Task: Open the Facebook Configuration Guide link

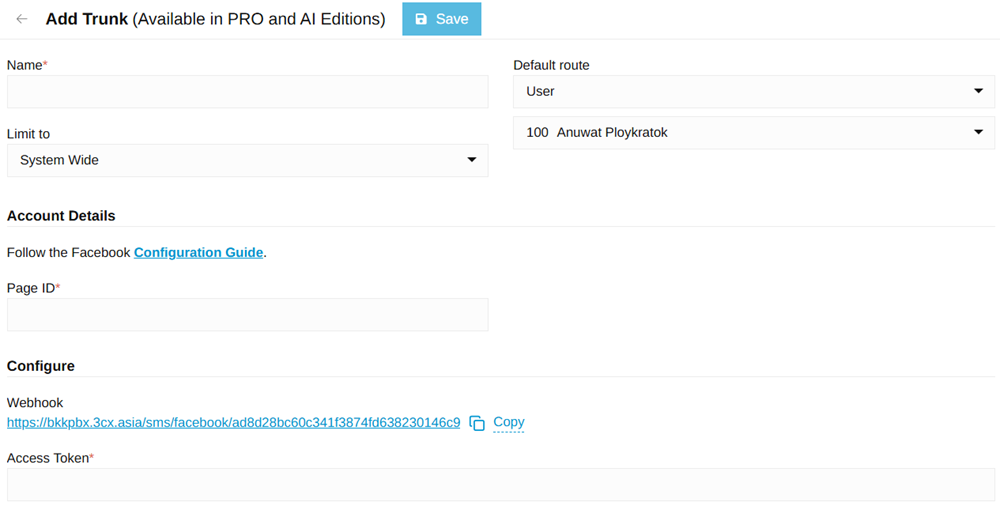Action: point(198,253)
